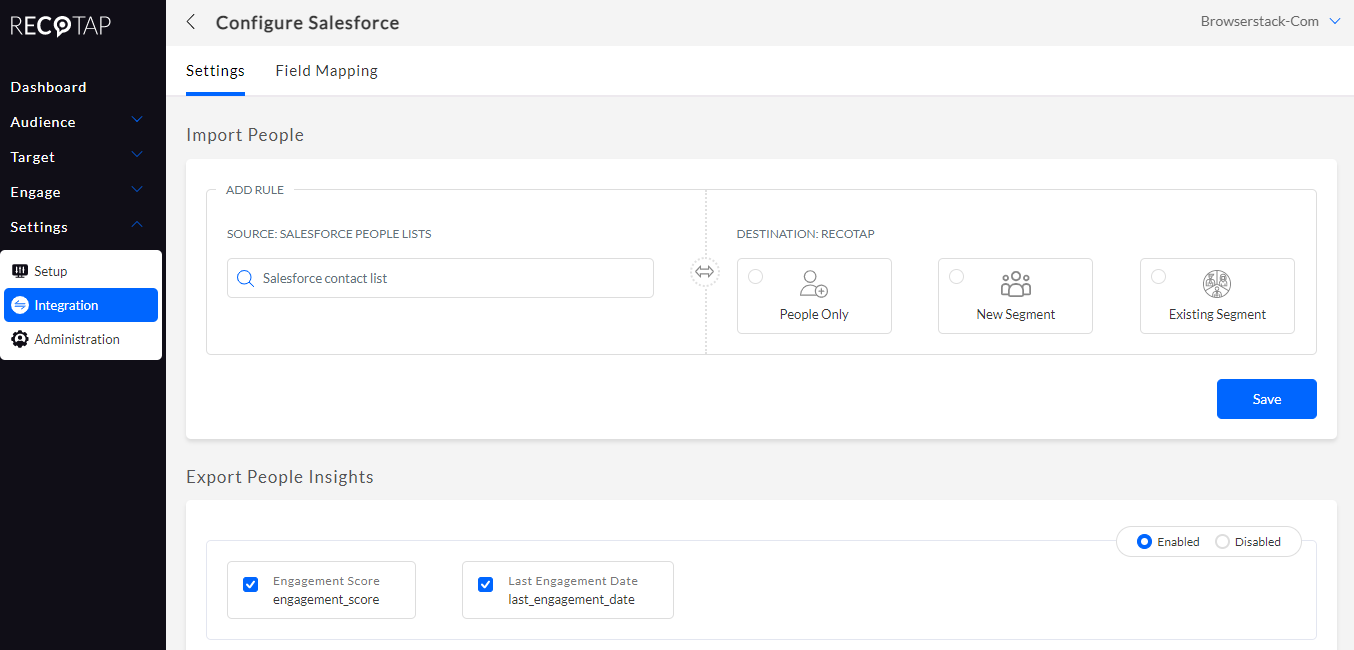
Task: Click the Existing Segment icon
Action: (x=1217, y=283)
